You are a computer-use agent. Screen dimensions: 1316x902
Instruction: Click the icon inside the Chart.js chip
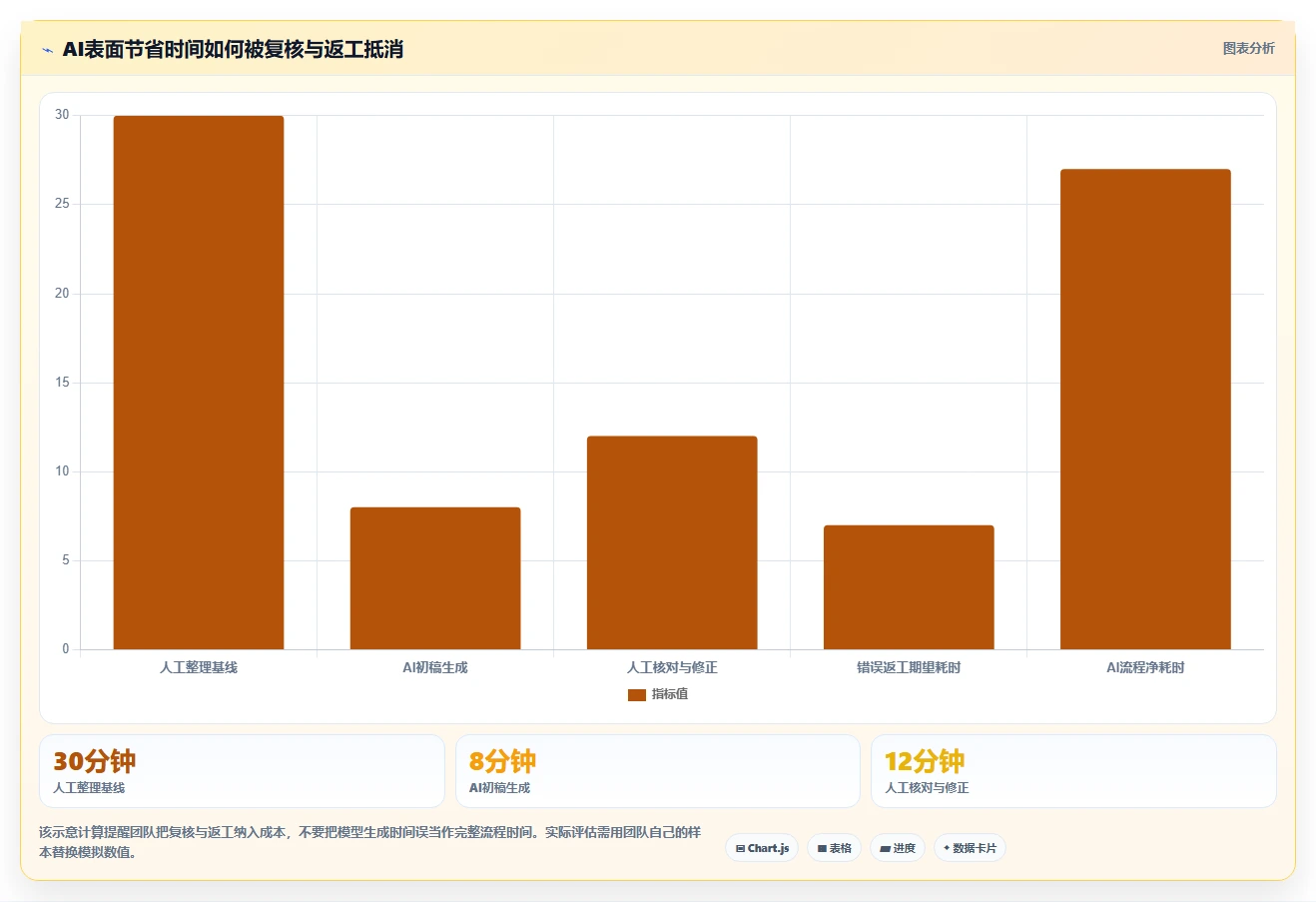click(740, 848)
